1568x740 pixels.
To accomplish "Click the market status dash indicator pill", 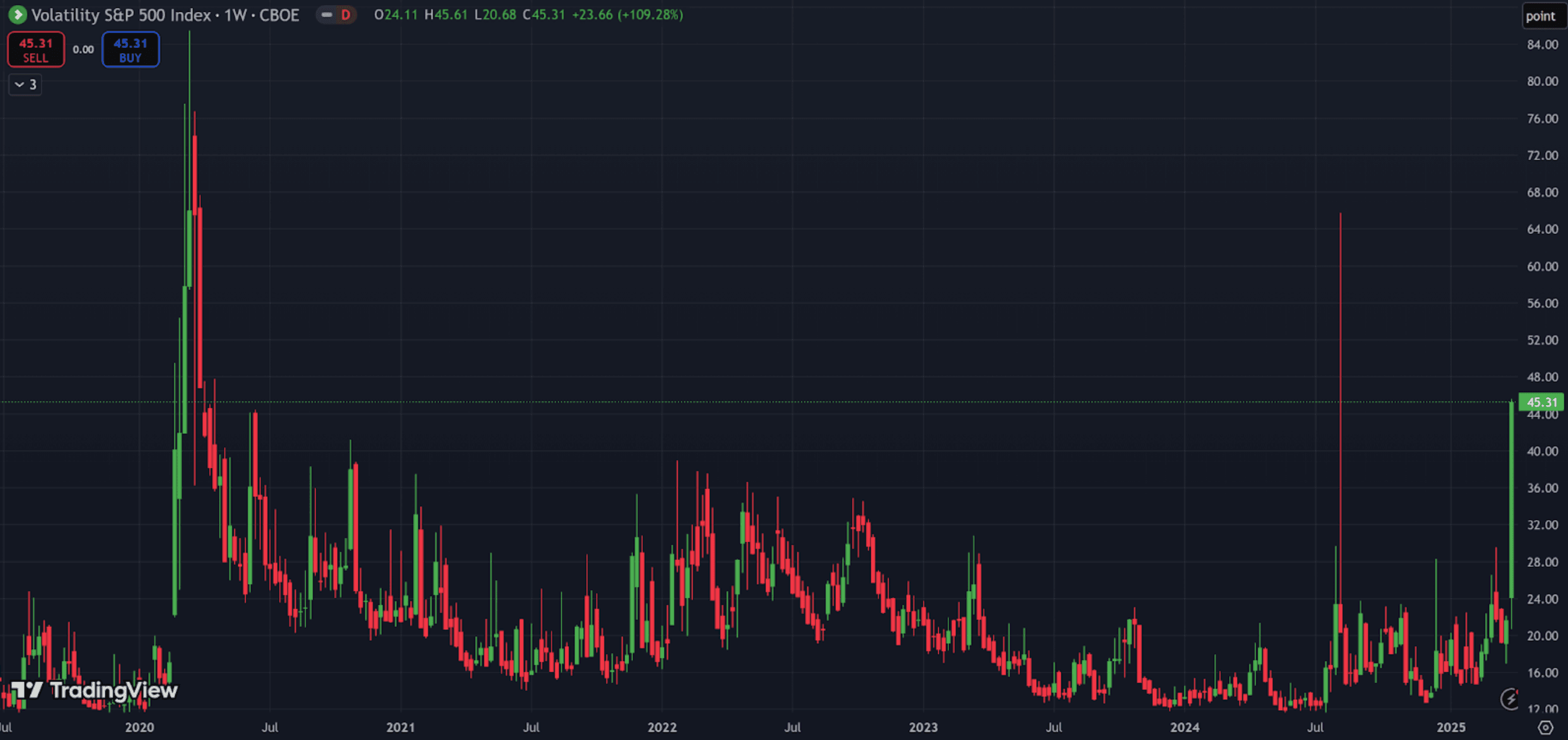I will (x=327, y=14).
